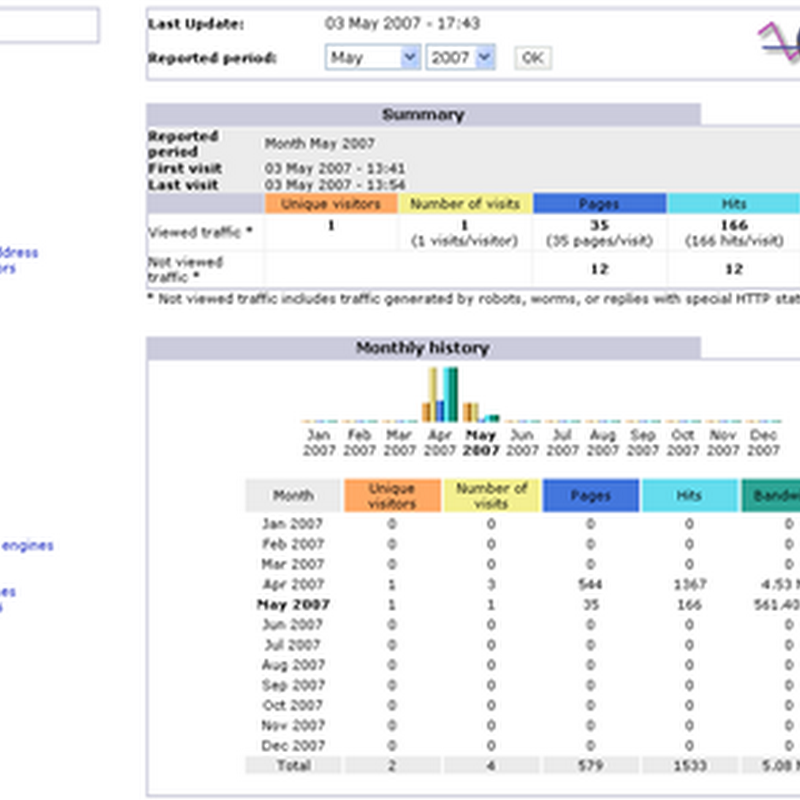Viewport: 800px width, 800px height.
Task: Click the 'Number of visits' column header in history table
Action: pos(491,495)
